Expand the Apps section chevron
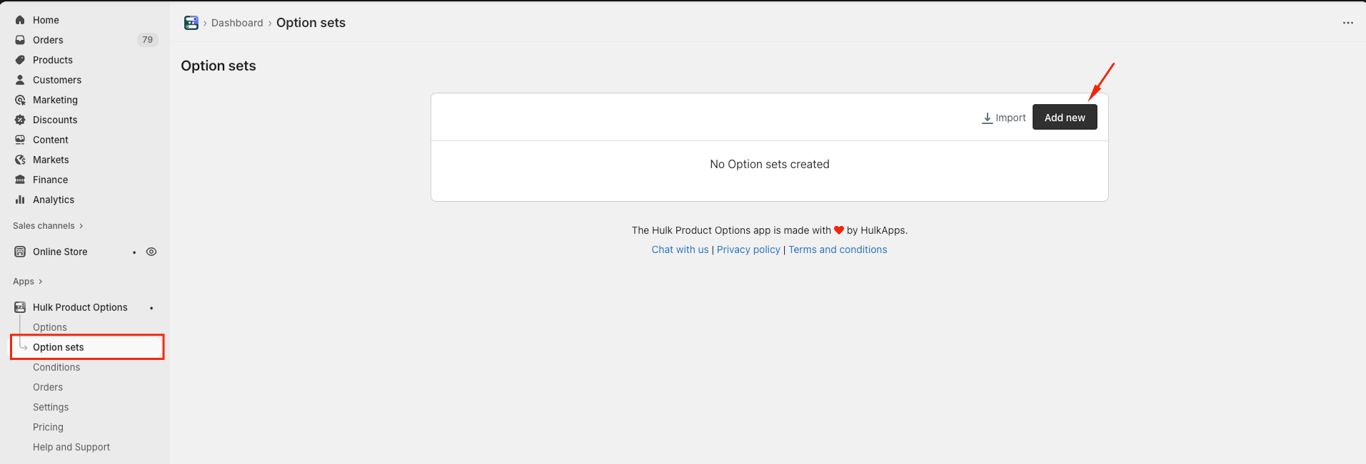Viewport: 1366px width, 464px height. click(x=40, y=282)
